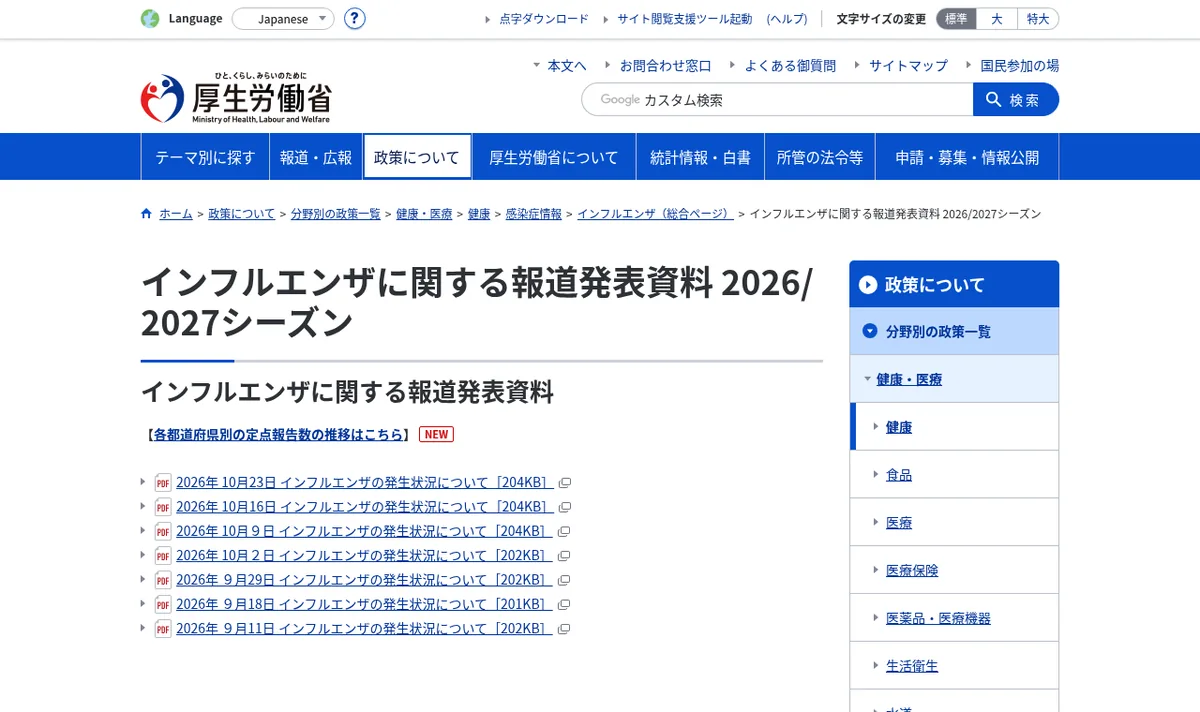This screenshot has width=1200, height=712.
Task: Open the (ヘルプ) link
Action: pos(787,18)
